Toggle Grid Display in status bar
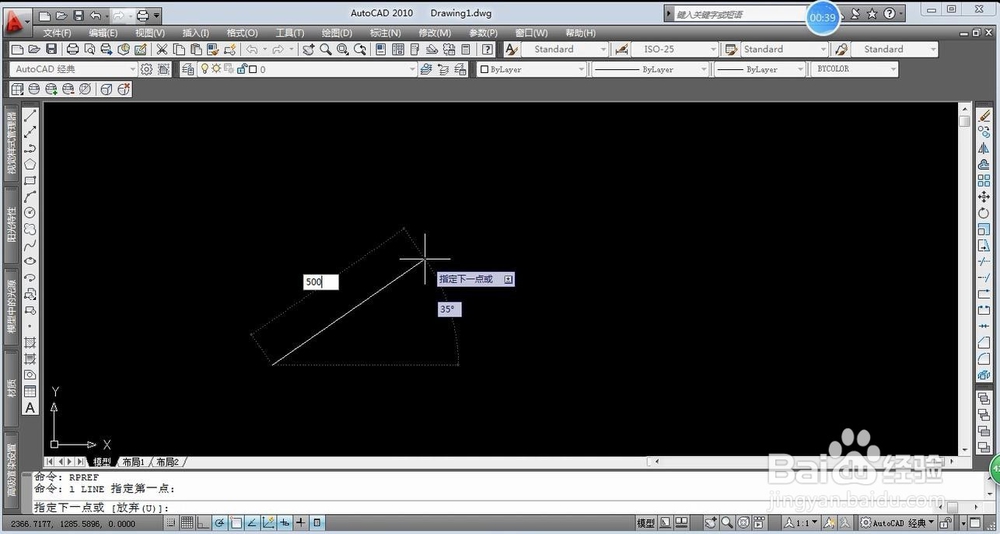This screenshot has height=534, width=1000. pyautogui.click(x=187, y=523)
